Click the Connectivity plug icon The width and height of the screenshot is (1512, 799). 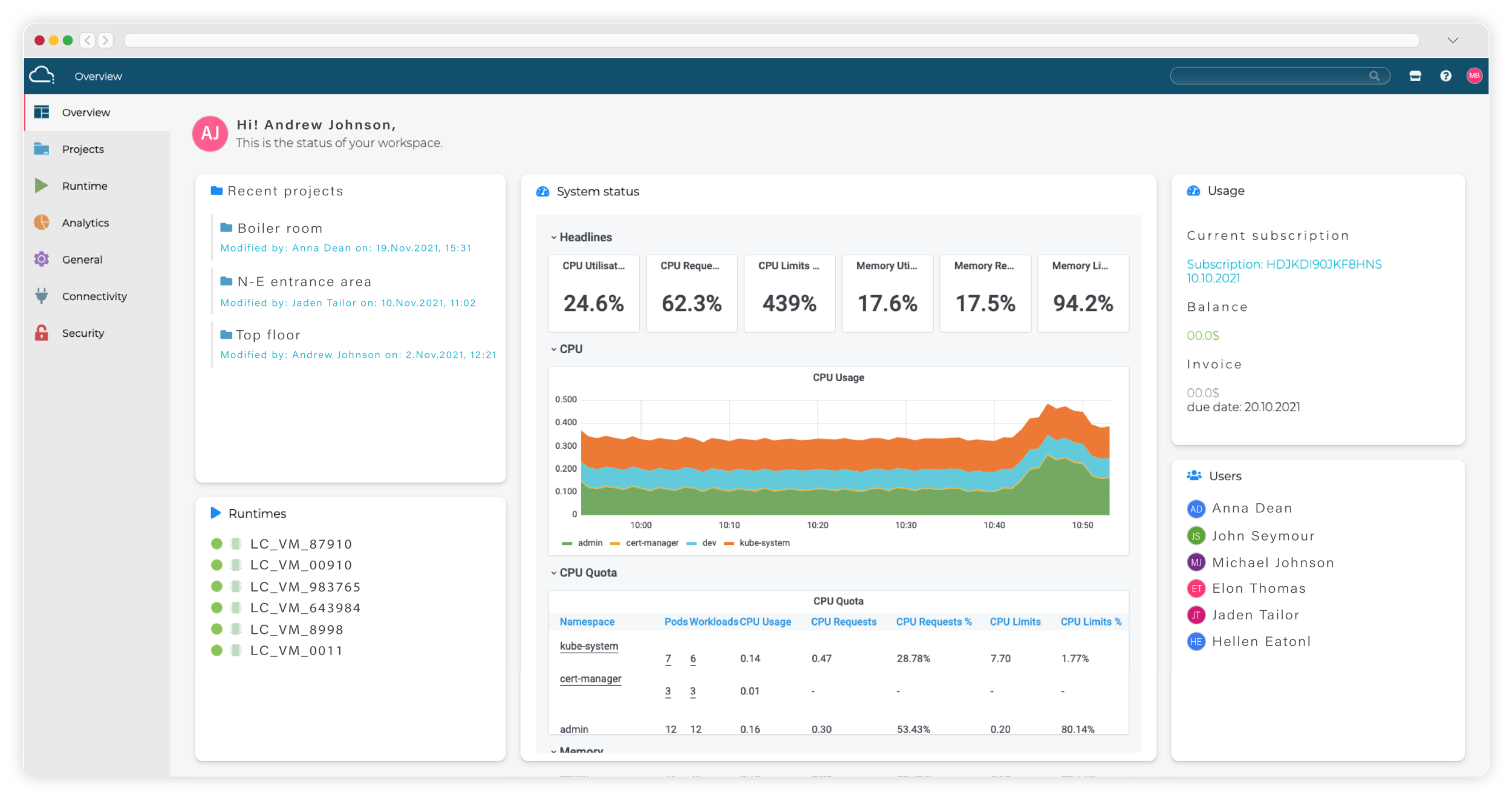(42, 296)
